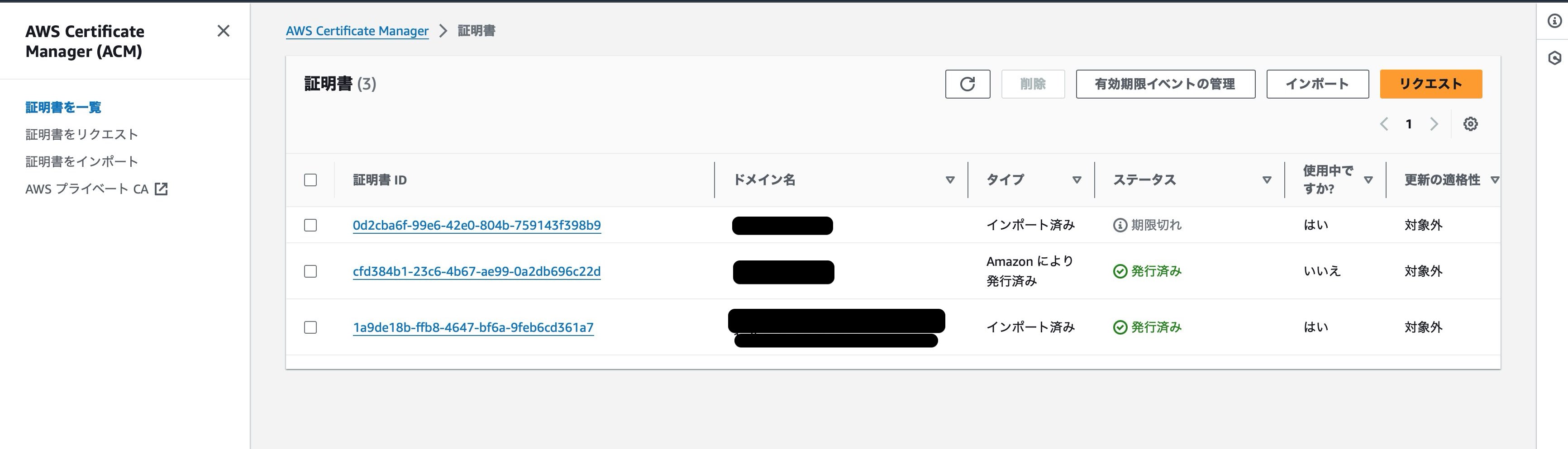Go to previous page chevron
1568x449 pixels.
click(1383, 124)
